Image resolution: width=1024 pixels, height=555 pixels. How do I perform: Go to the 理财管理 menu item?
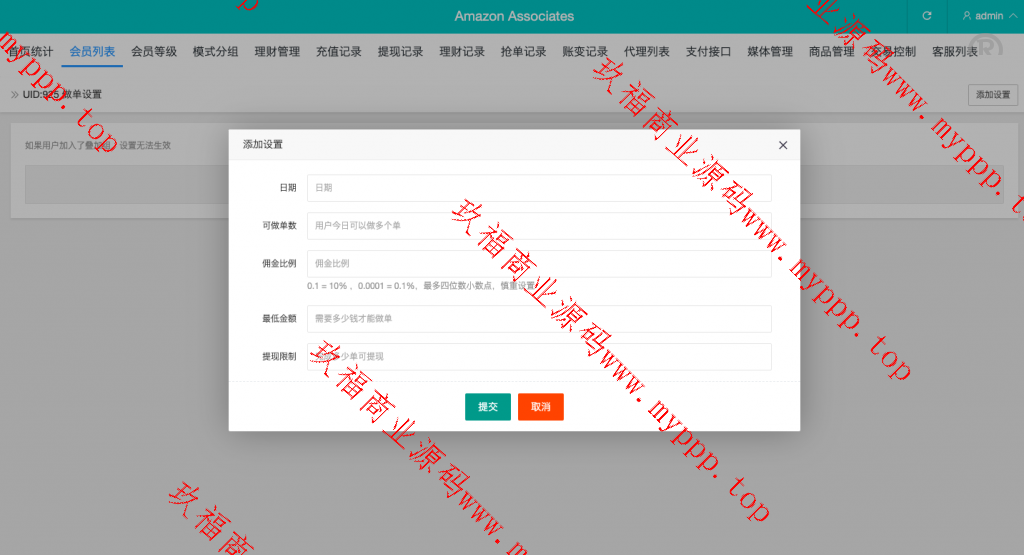[277, 52]
